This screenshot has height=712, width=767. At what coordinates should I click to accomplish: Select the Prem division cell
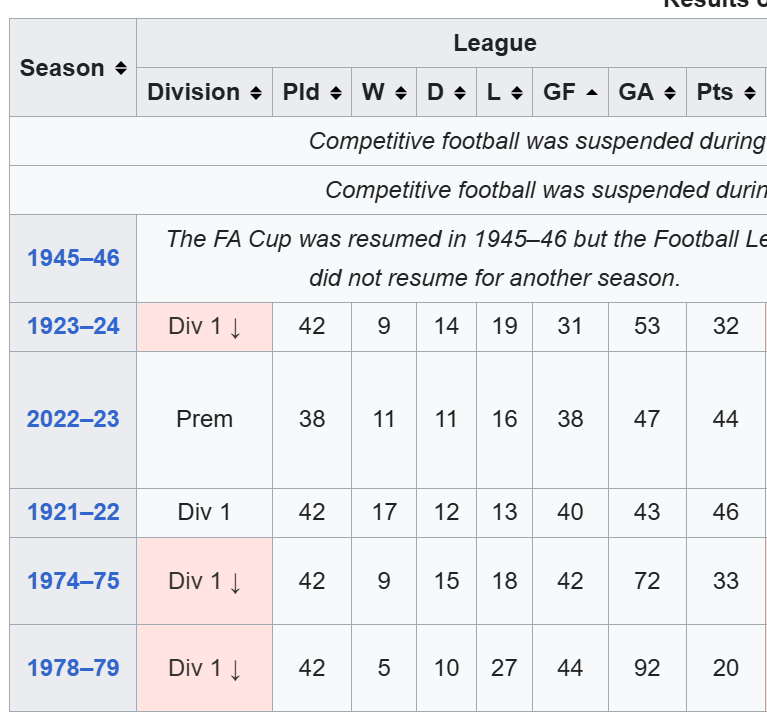tap(204, 419)
